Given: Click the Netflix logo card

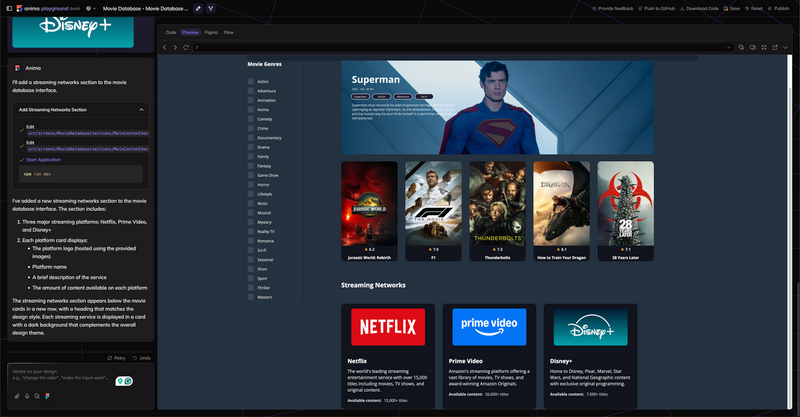Looking at the screenshot, I should pos(388,327).
